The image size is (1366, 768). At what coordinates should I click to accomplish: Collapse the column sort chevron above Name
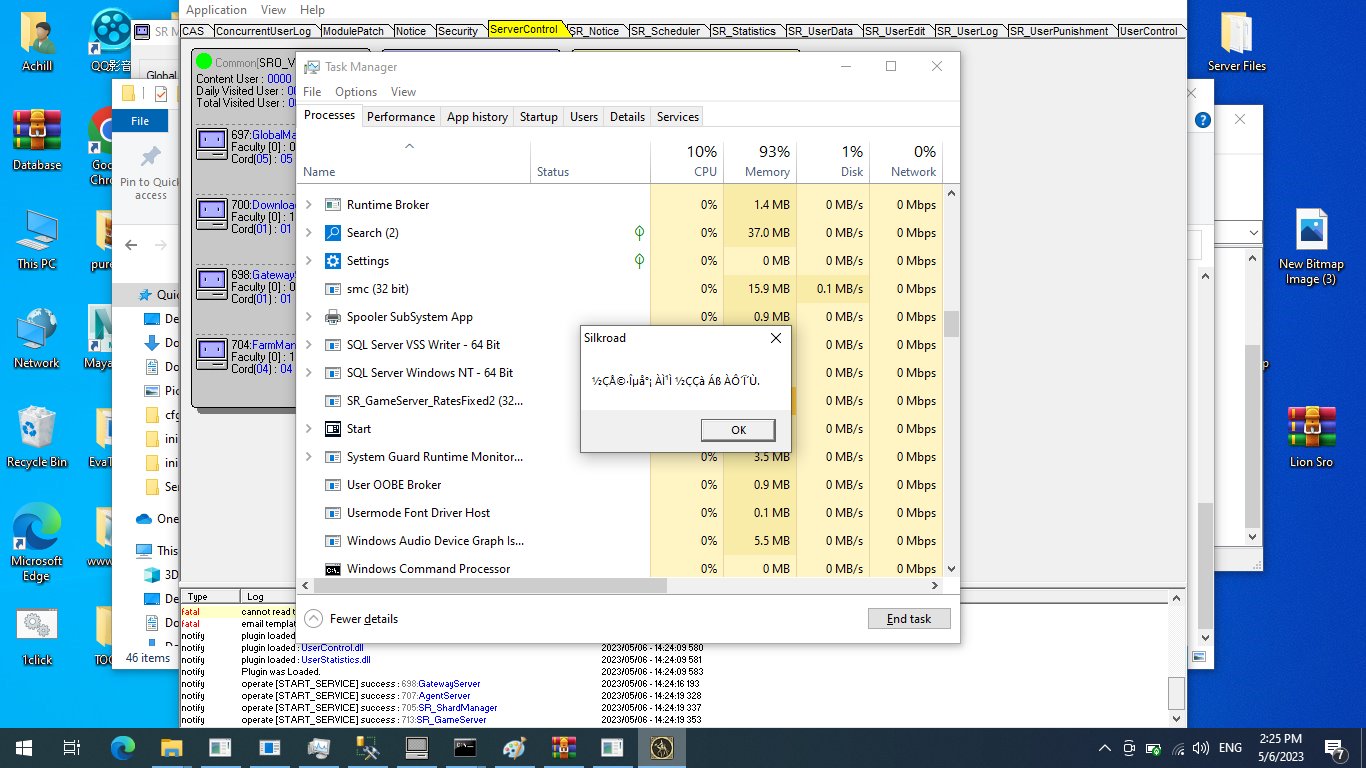click(409, 147)
